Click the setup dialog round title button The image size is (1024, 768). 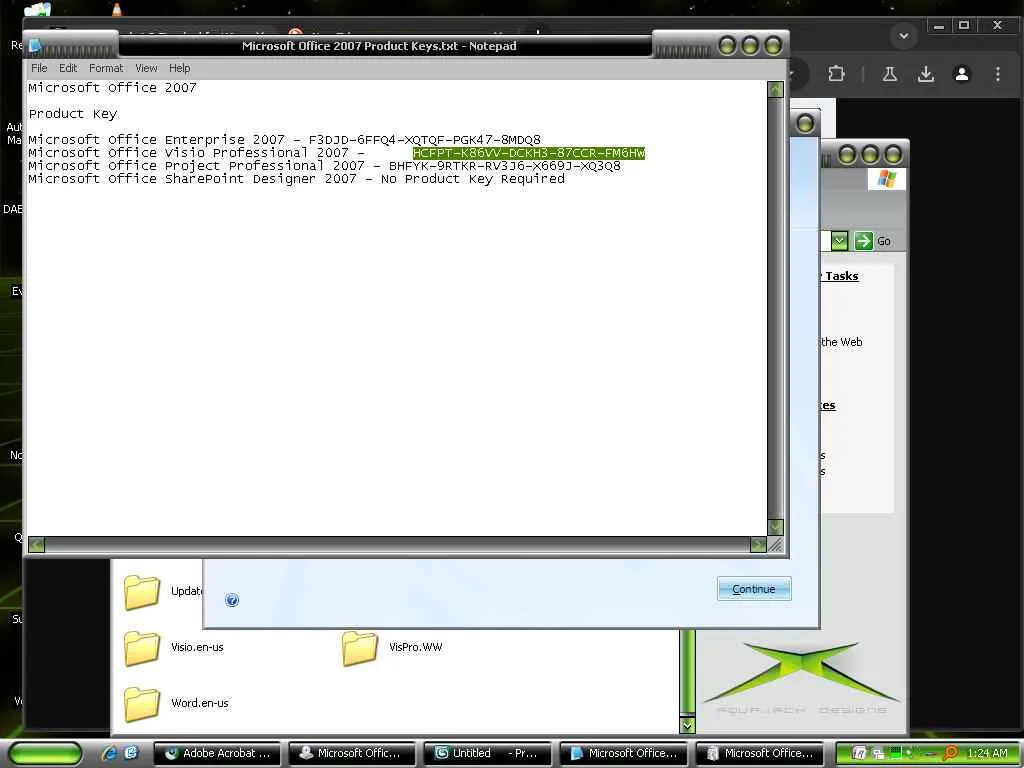click(x=805, y=123)
